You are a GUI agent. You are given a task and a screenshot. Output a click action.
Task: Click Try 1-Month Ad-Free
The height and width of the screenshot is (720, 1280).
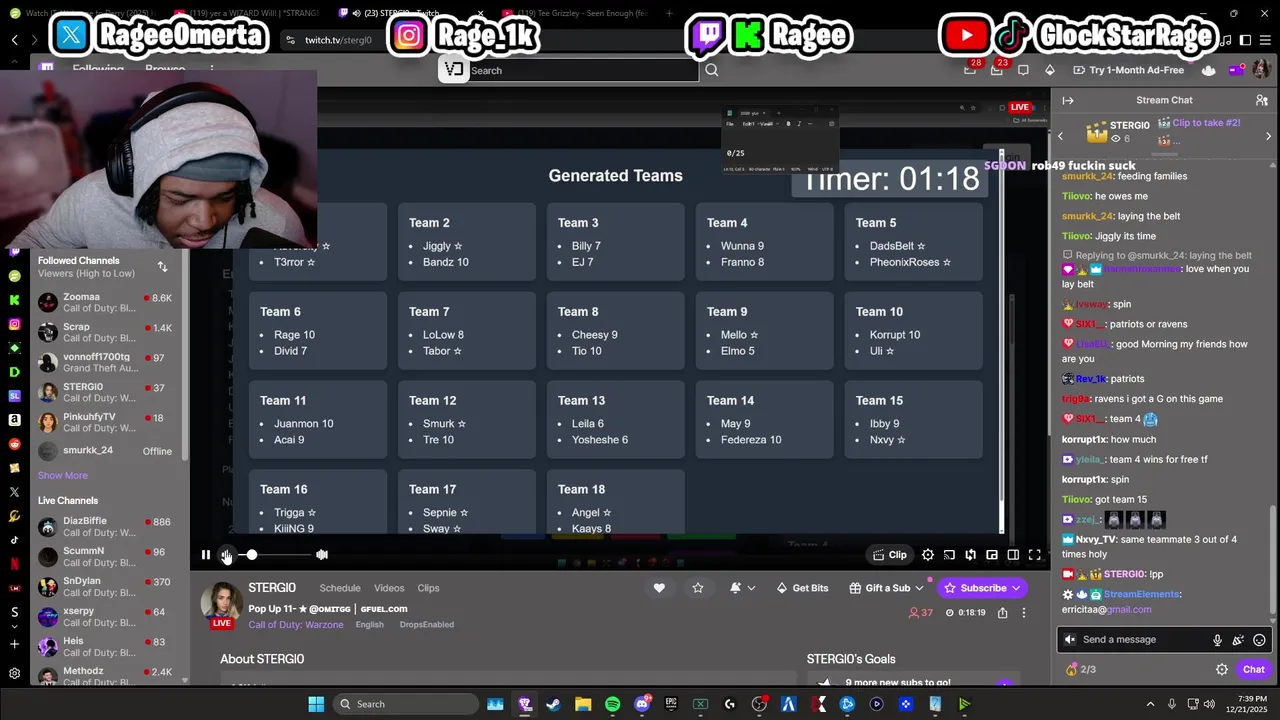[1129, 70]
